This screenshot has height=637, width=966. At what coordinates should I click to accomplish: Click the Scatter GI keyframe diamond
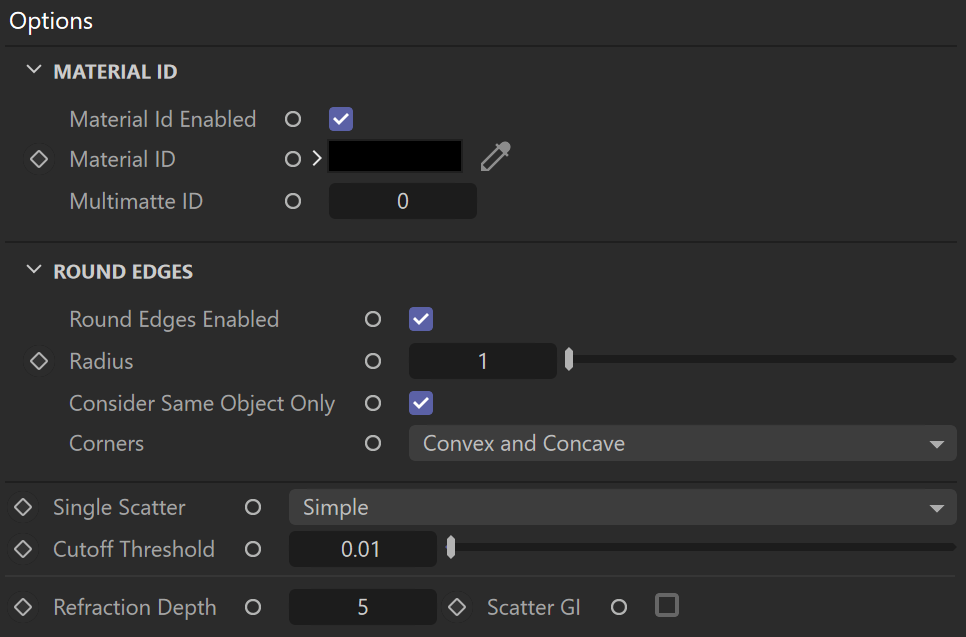(x=457, y=607)
